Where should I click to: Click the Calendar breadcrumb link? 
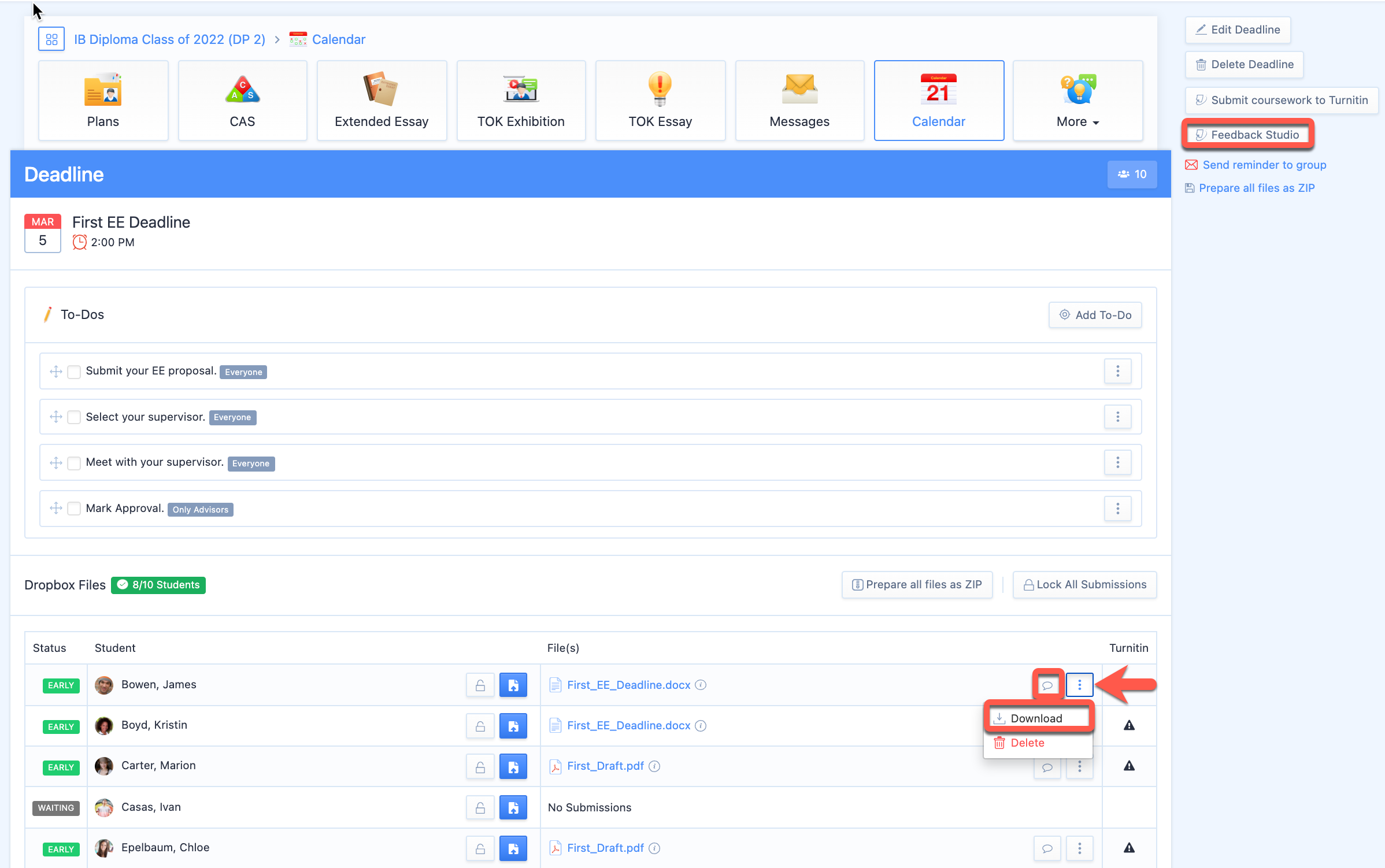[x=339, y=39]
